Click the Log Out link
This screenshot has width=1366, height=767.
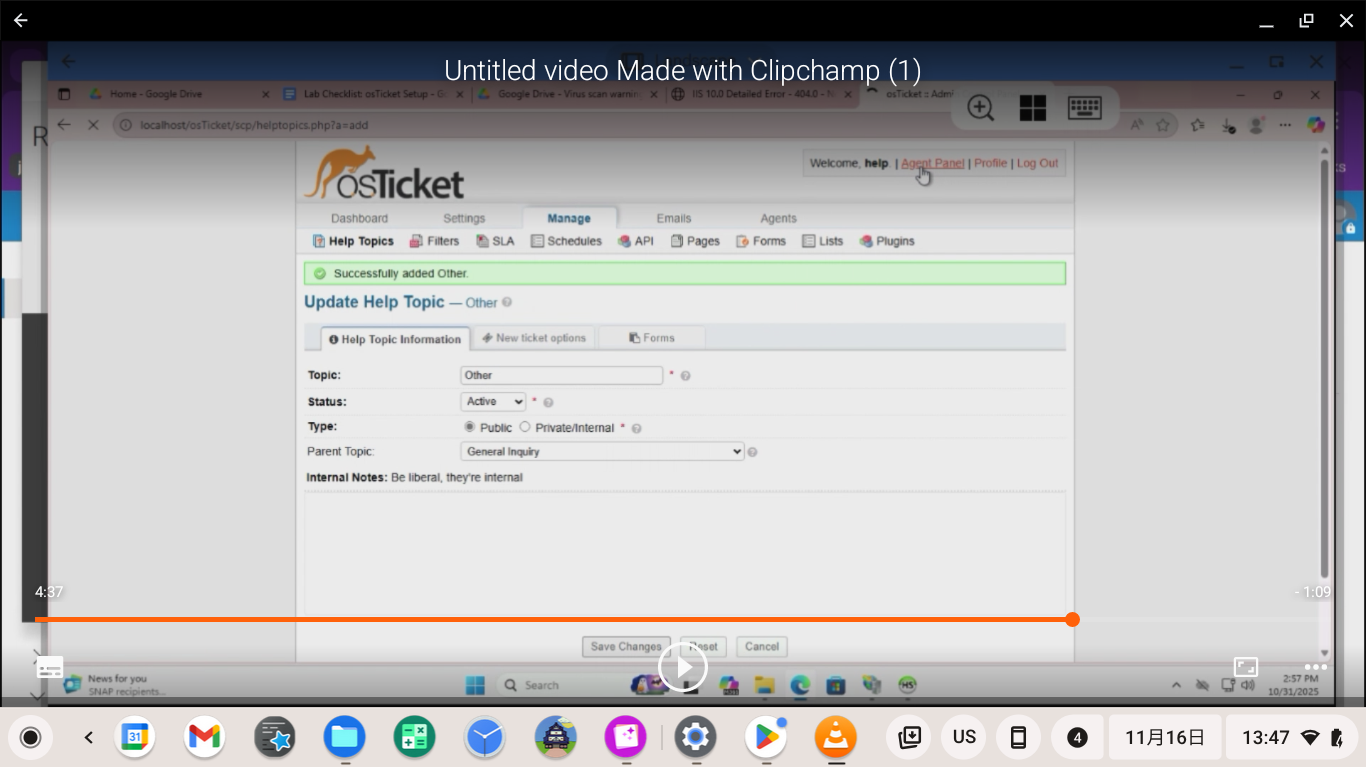coord(1037,163)
